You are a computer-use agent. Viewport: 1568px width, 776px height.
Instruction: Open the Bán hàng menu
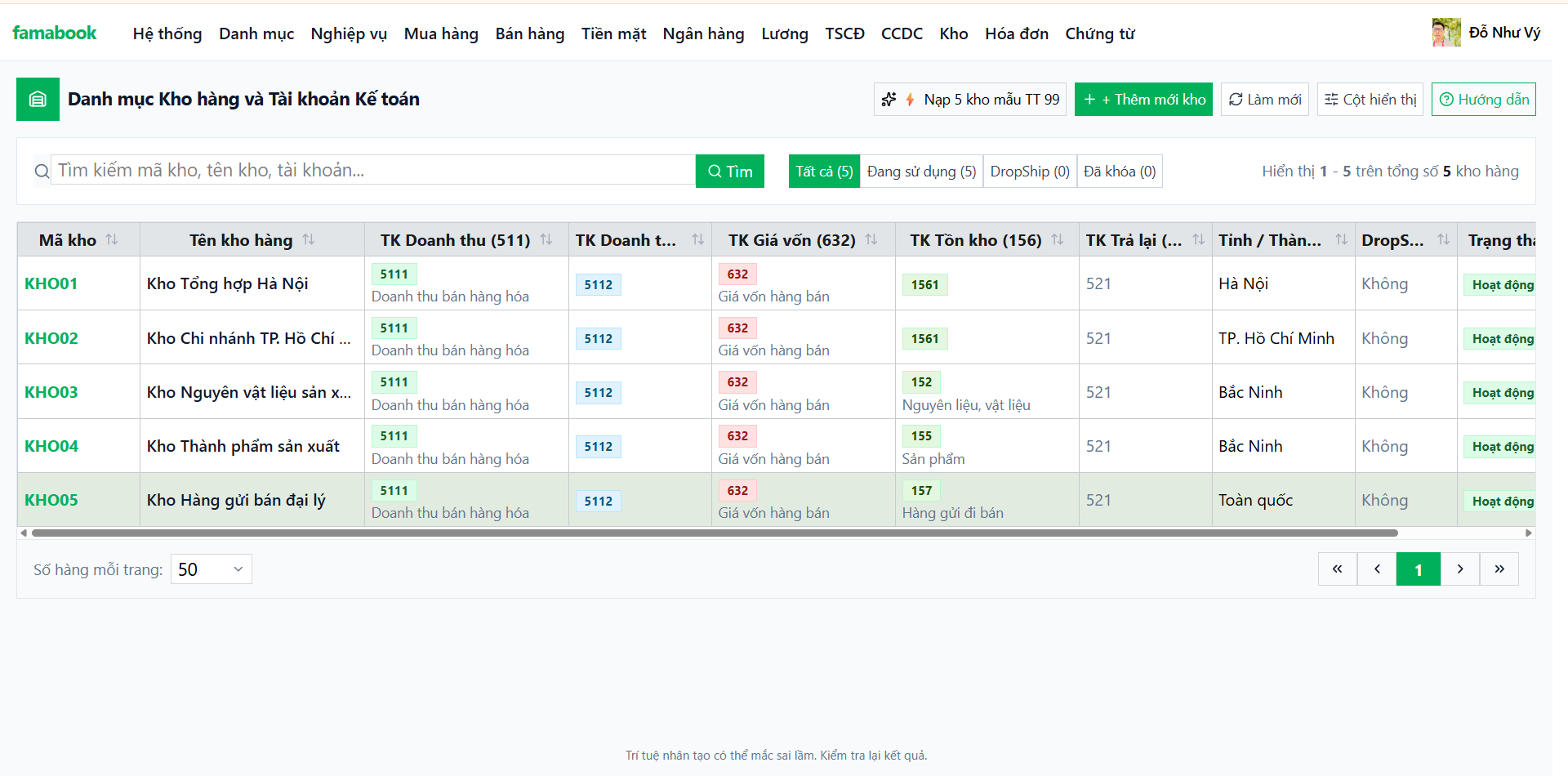point(530,33)
